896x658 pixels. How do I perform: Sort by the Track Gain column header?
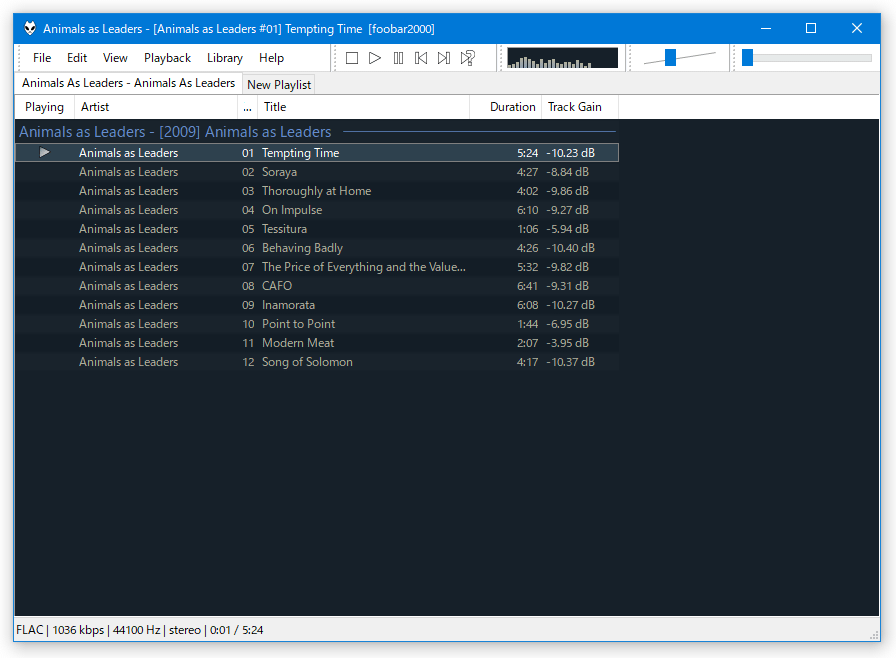[579, 107]
